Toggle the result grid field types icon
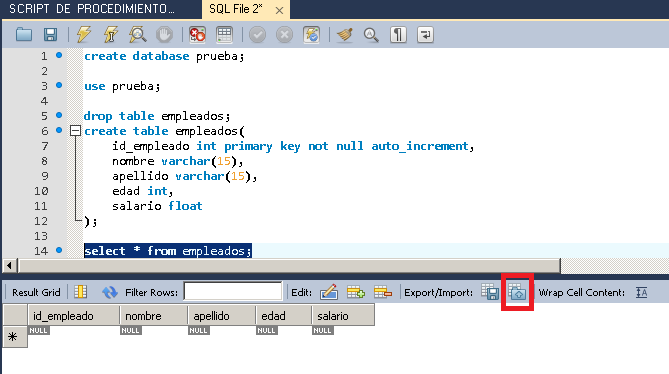 pyautogui.click(x=81, y=292)
